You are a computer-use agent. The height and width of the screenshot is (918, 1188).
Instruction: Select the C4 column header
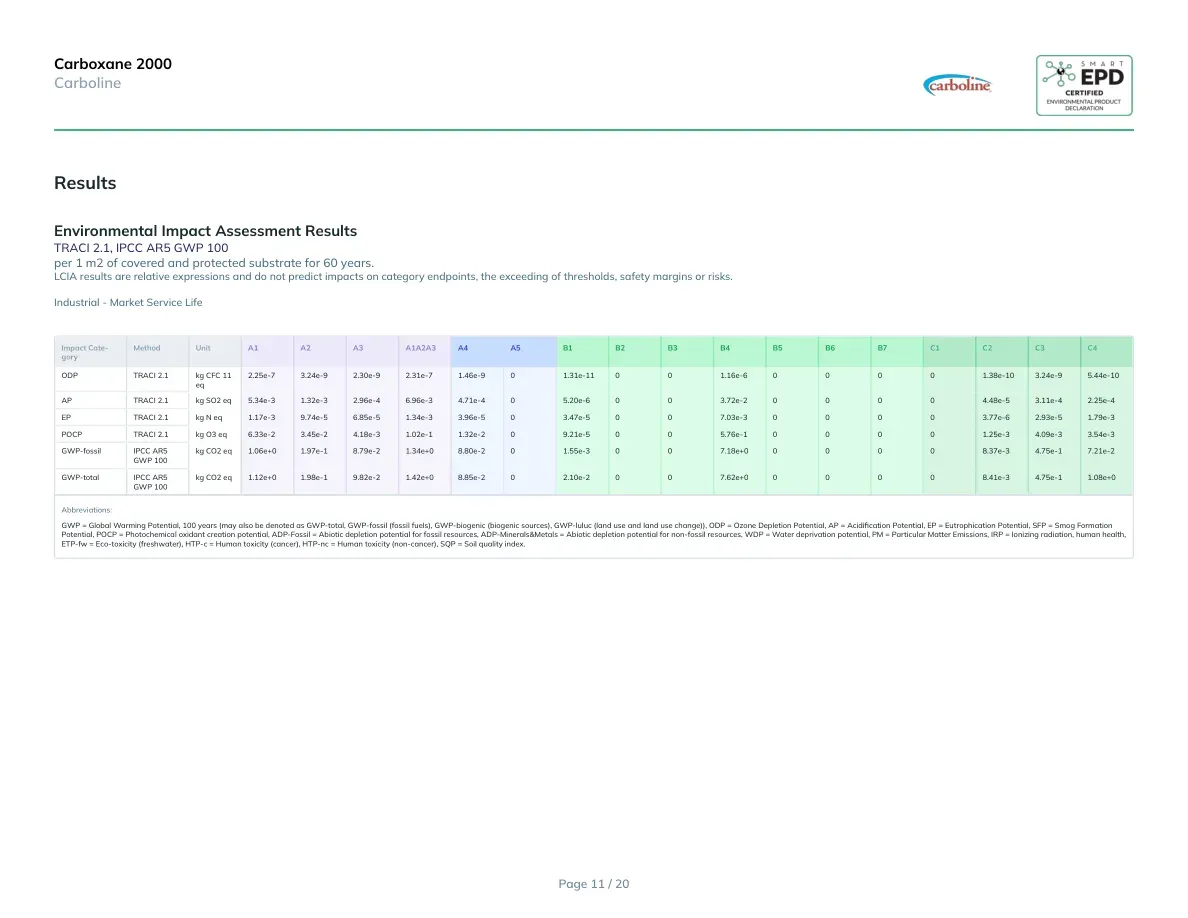(x=1092, y=348)
